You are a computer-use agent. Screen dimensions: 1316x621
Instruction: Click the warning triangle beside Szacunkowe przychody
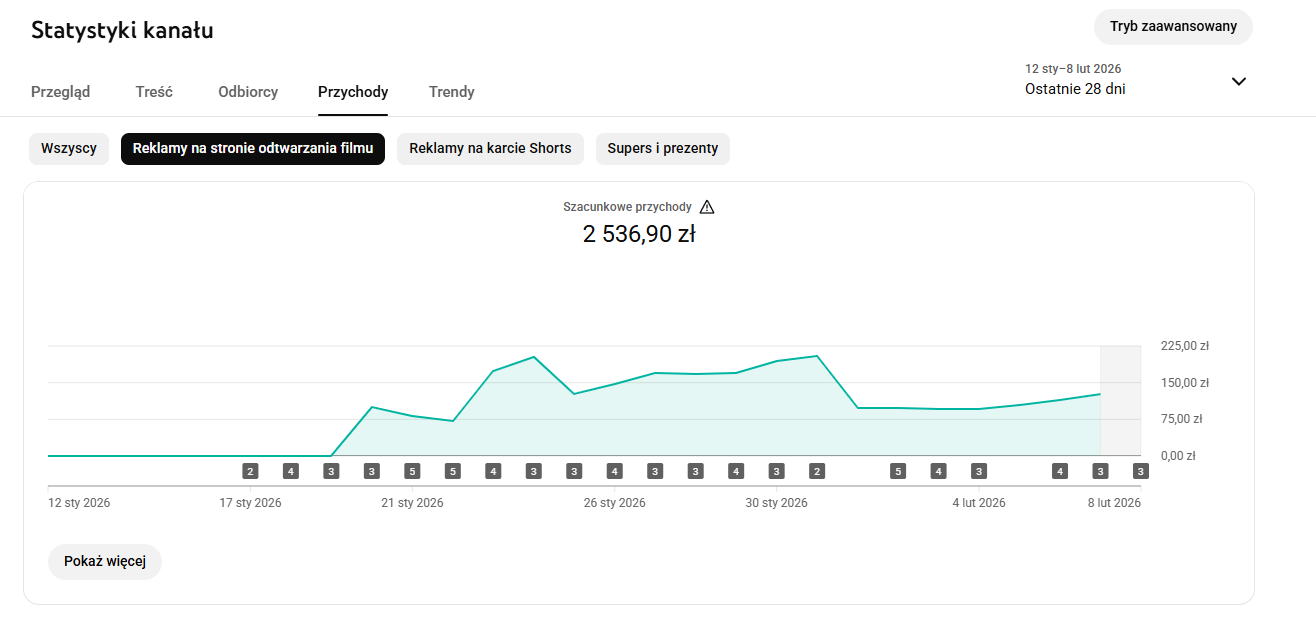(x=707, y=207)
